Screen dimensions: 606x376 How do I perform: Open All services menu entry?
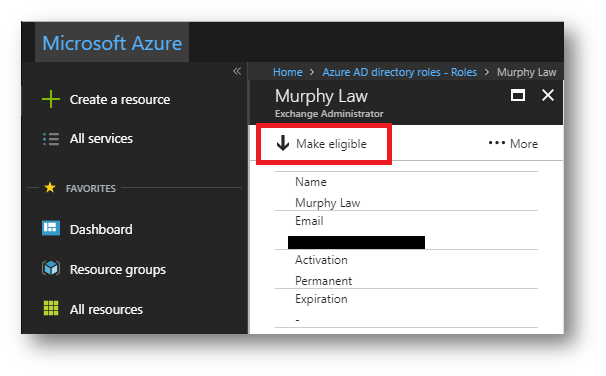coord(88,139)
